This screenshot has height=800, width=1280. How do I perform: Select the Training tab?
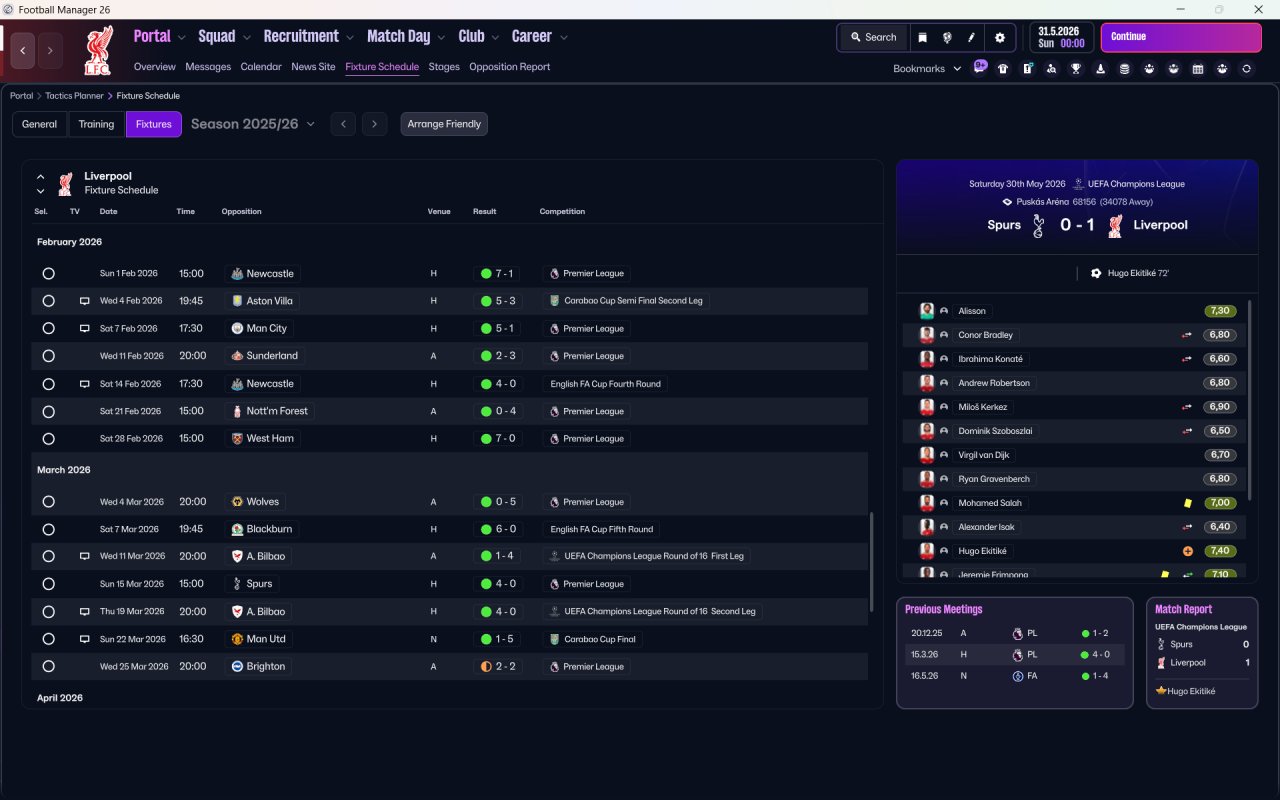96,124
